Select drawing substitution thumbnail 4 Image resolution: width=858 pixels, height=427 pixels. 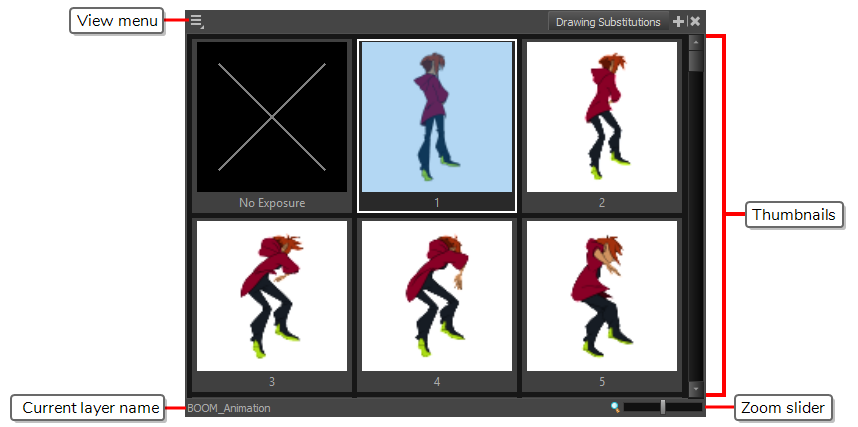click(437, 296)
